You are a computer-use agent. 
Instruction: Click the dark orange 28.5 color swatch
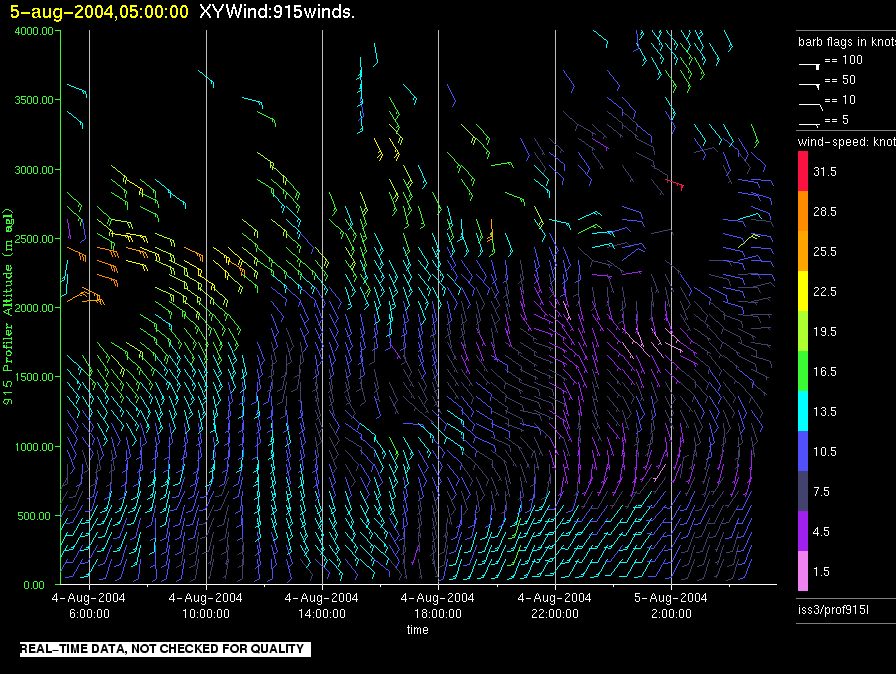(x=803, y=211)
